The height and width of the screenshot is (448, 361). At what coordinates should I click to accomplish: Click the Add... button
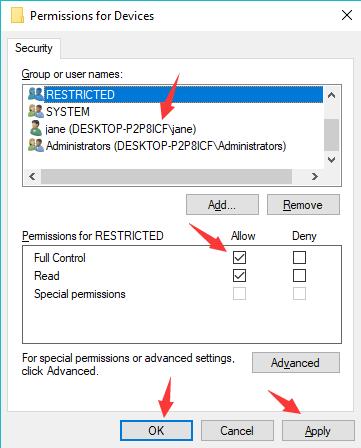point(222,205)
